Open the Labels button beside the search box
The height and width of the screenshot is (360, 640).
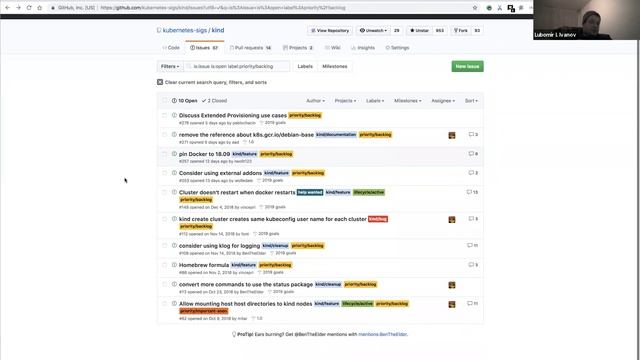(x=305, y=66)
